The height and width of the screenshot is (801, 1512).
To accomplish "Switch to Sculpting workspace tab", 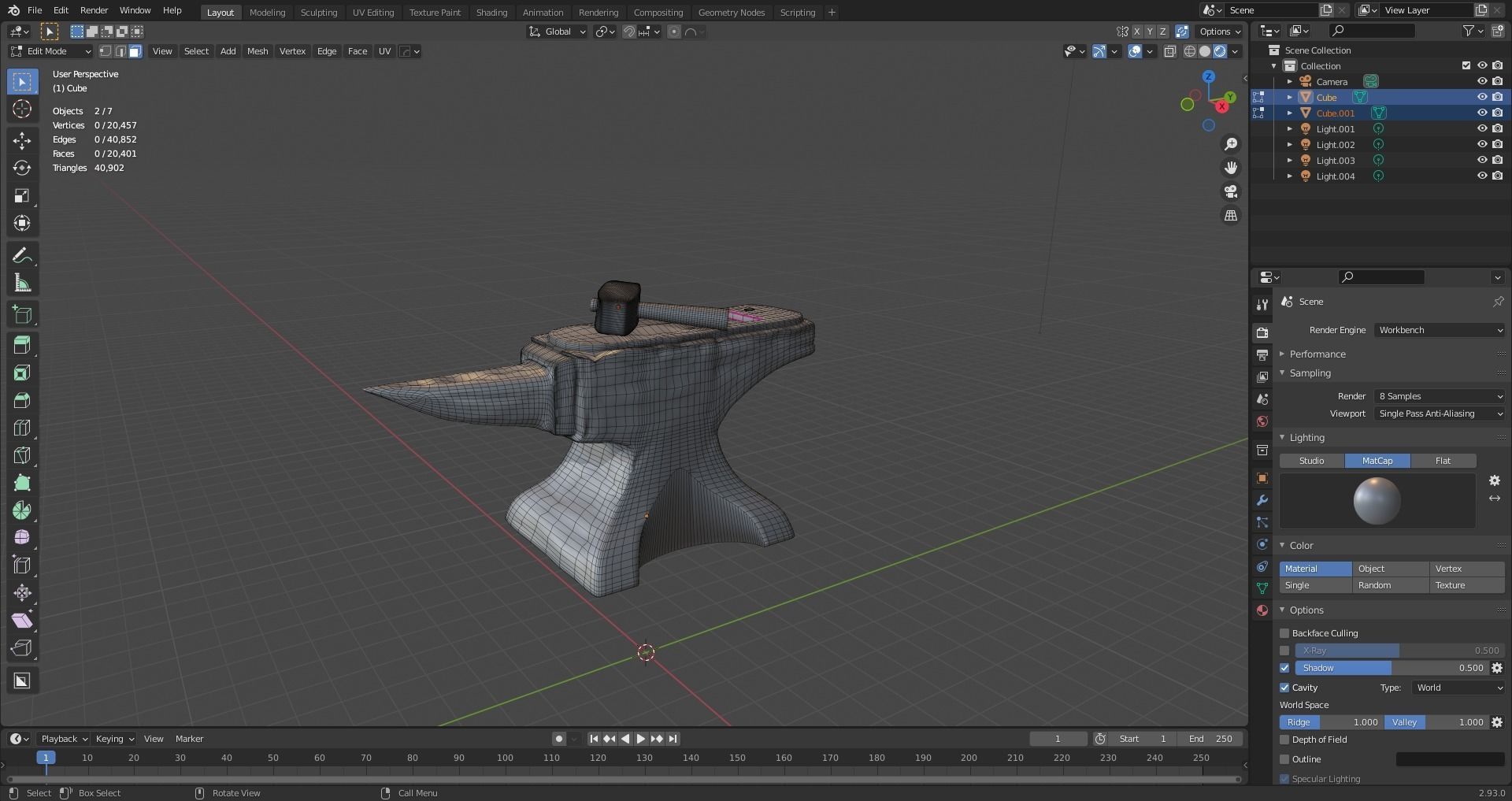I will [x=318, y=12].
